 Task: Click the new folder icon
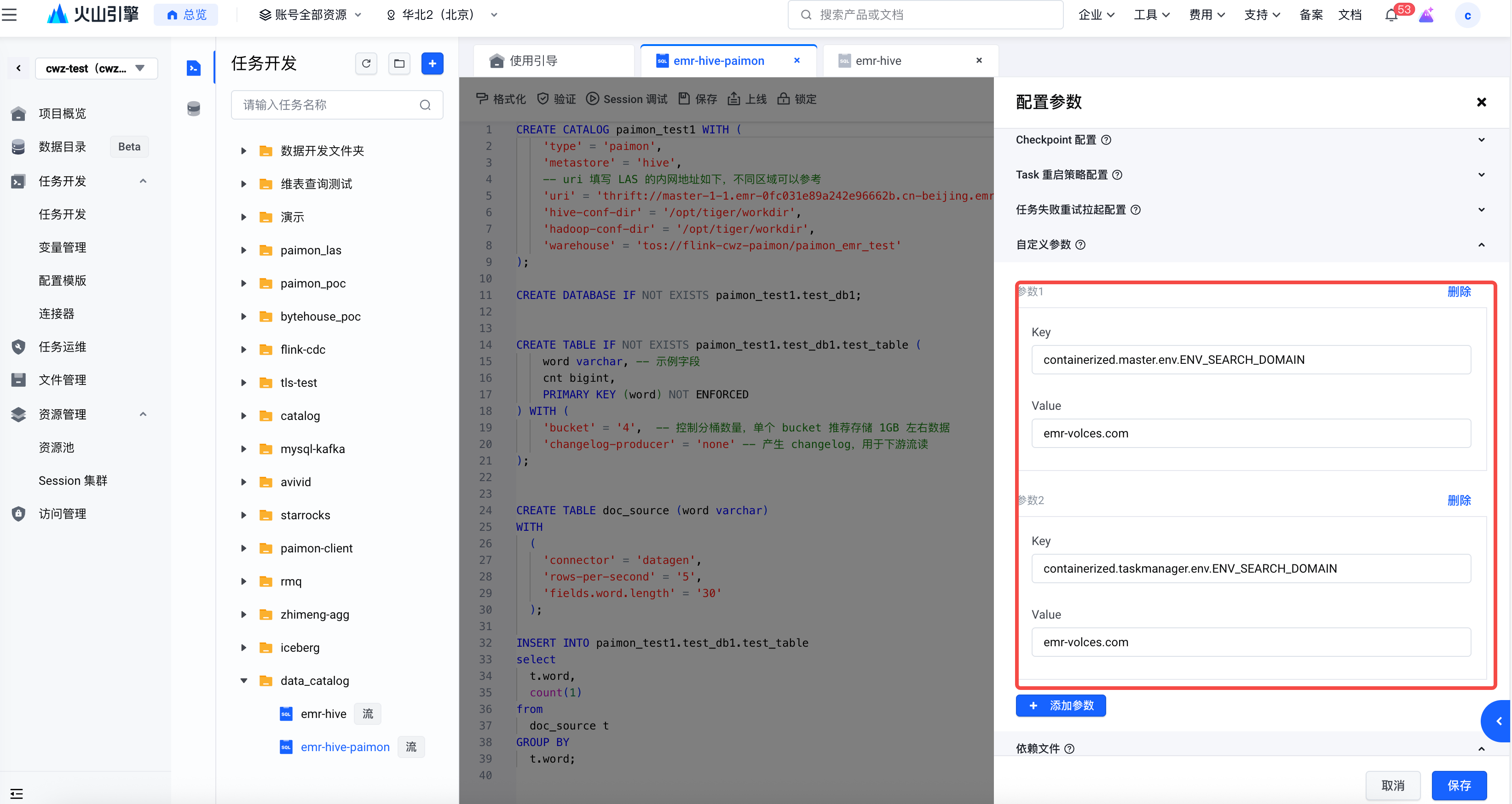click(399, 63)
